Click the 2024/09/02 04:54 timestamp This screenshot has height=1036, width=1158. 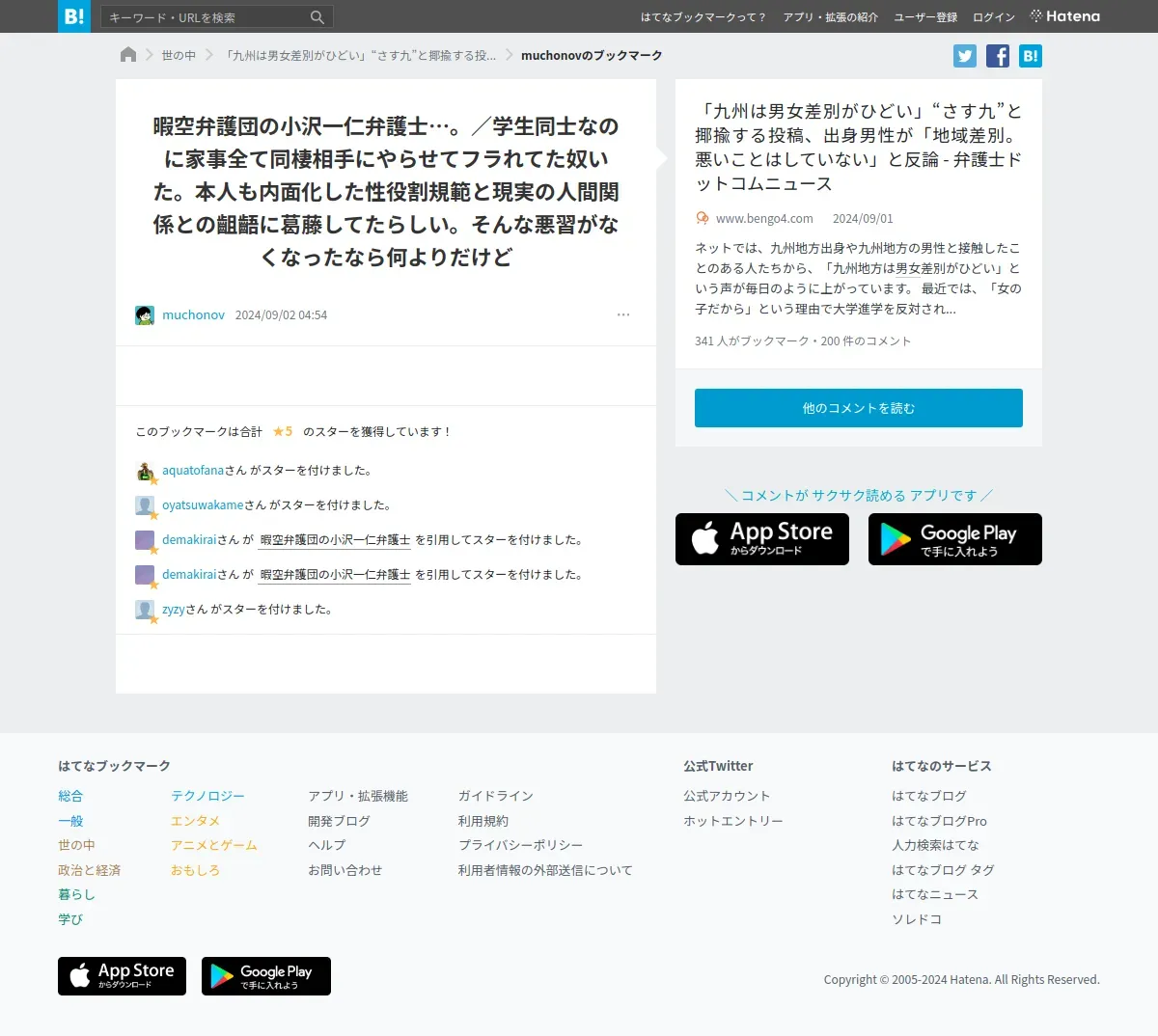tap(281, 314)
